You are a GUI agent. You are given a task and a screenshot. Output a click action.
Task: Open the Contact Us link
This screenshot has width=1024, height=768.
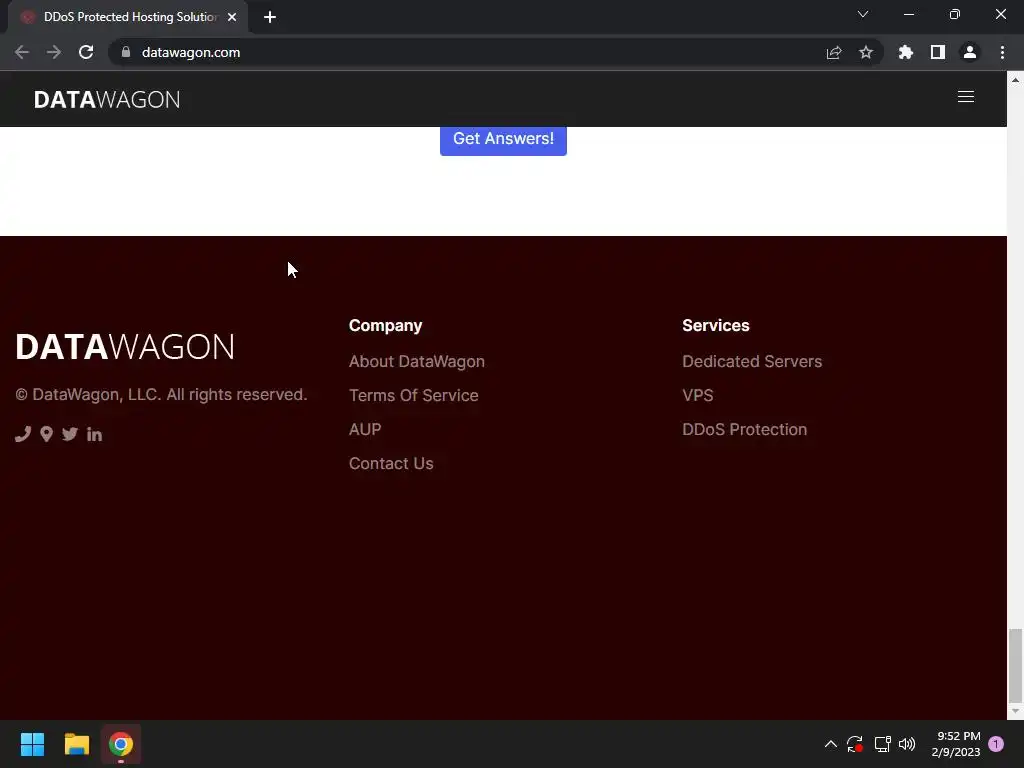(391, 463)
